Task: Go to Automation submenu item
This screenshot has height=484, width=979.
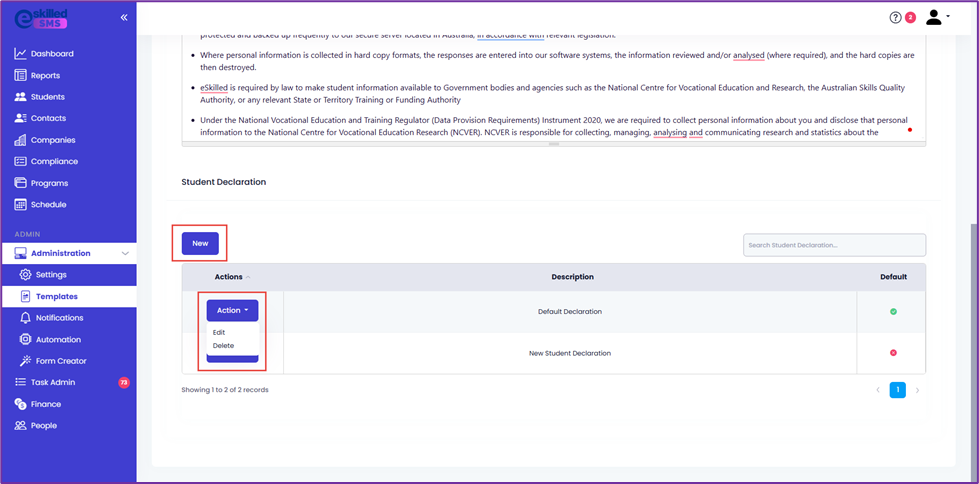Action: tap(58, 340)
